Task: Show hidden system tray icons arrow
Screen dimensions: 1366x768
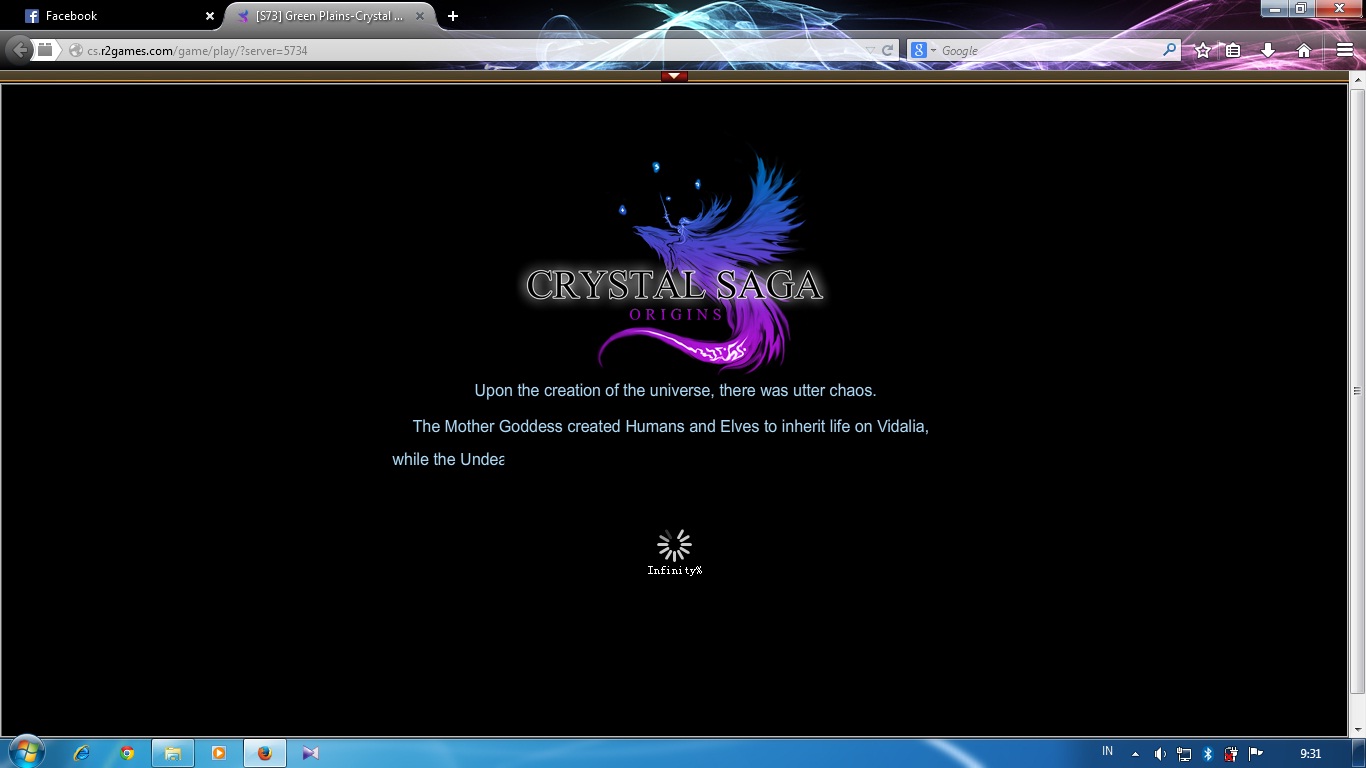Action: tap(1135, 753)
